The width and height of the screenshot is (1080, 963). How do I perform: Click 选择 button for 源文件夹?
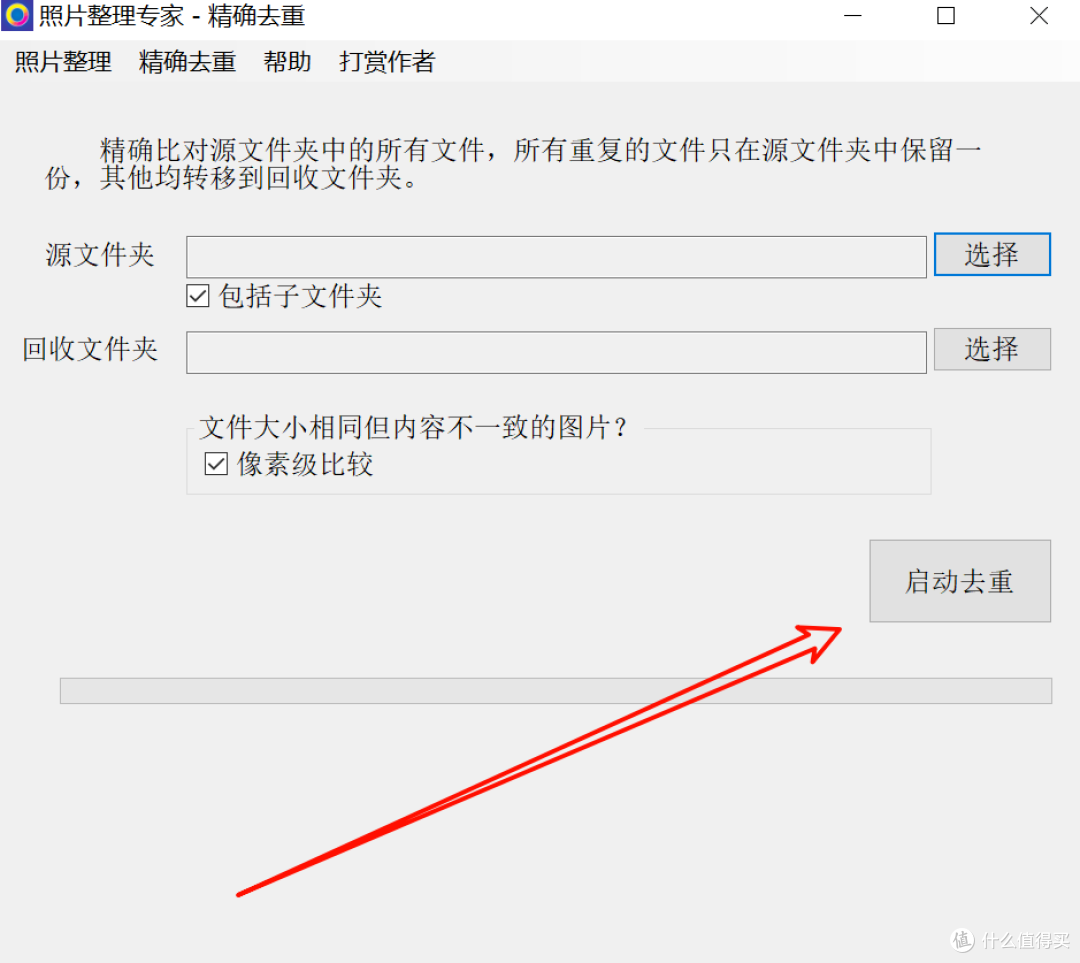click(x=992, y=254)
